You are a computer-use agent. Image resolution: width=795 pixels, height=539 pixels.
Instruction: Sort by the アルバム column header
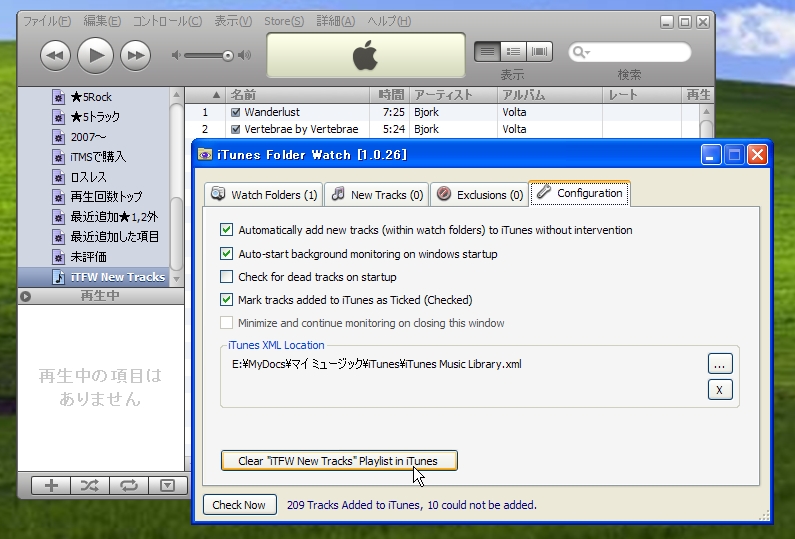[x=550, y=95]
